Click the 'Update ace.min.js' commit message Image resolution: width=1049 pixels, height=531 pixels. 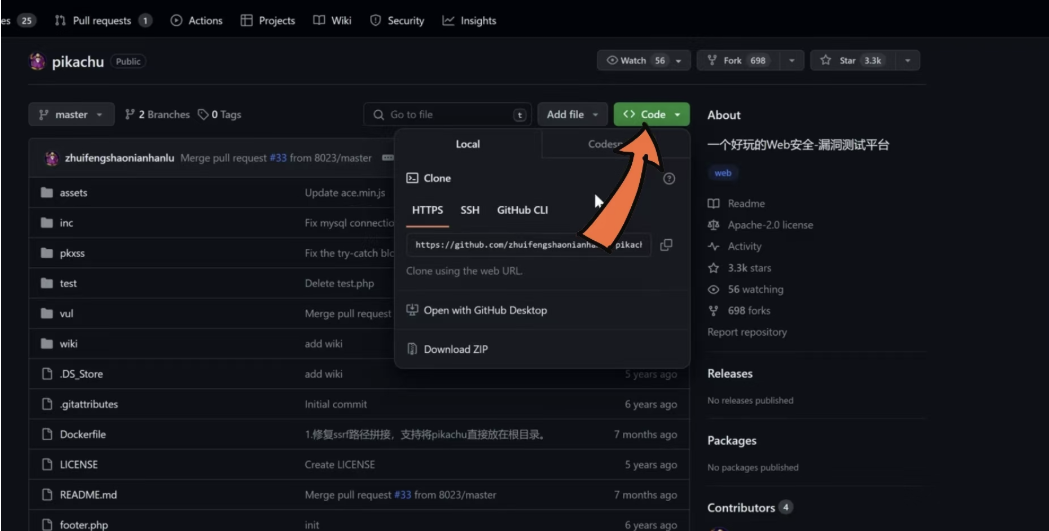[x=345, y=193]
